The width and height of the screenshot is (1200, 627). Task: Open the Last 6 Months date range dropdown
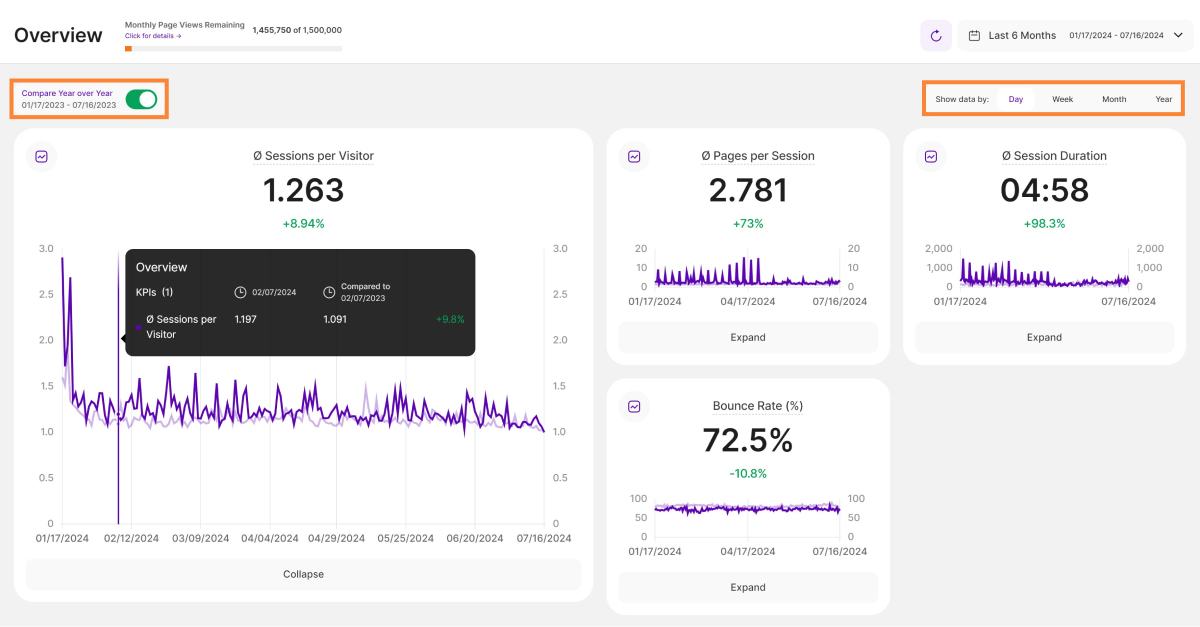tap(1075, 36)
